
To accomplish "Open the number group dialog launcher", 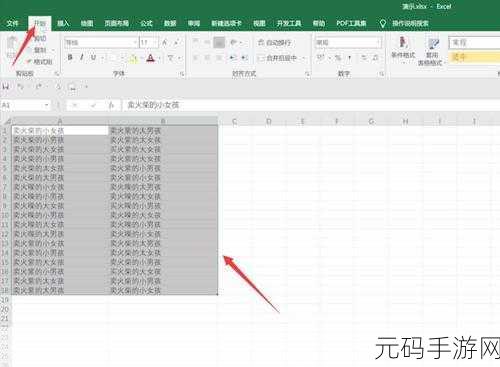I will [x=381, y=74].
